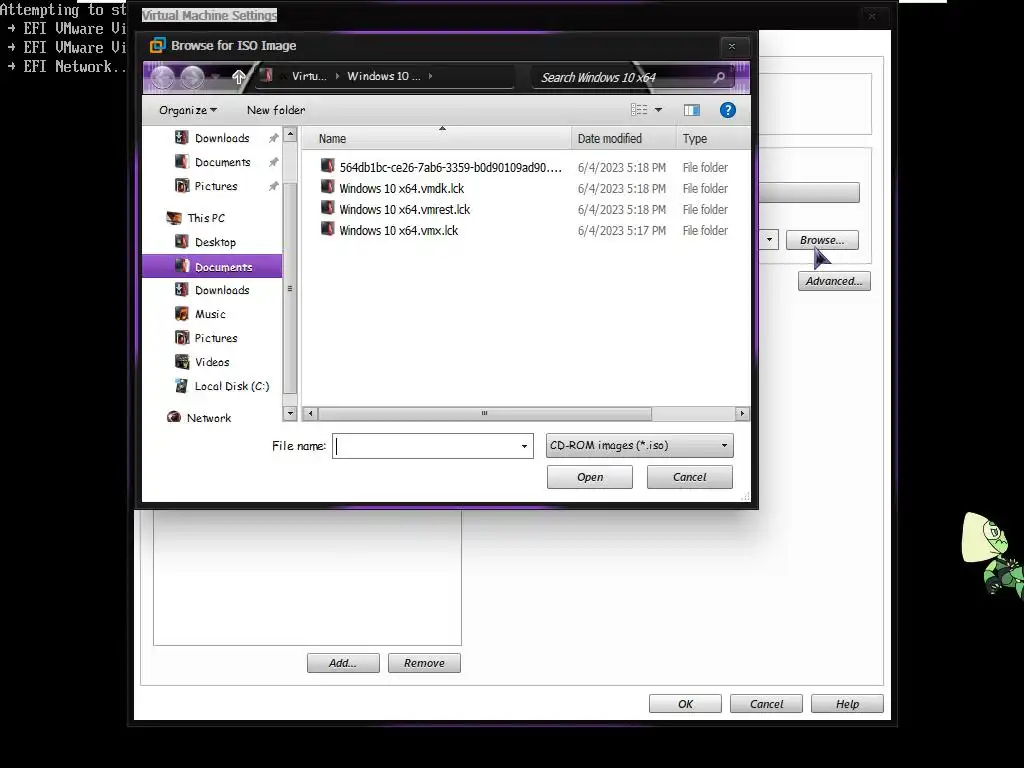
Task: Click the This PC computer icon
Action: click(174, 217)
